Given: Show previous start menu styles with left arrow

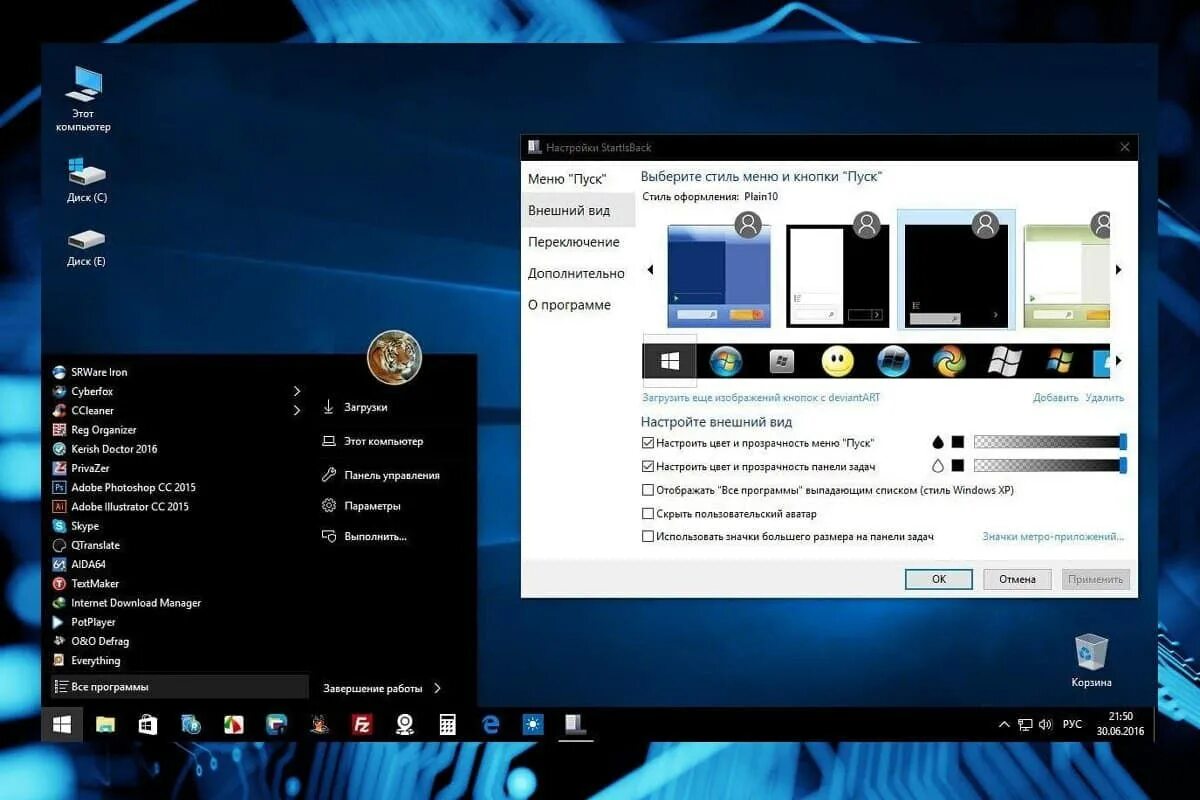Looking at the screenshot, I should click(x=650, y=270).
